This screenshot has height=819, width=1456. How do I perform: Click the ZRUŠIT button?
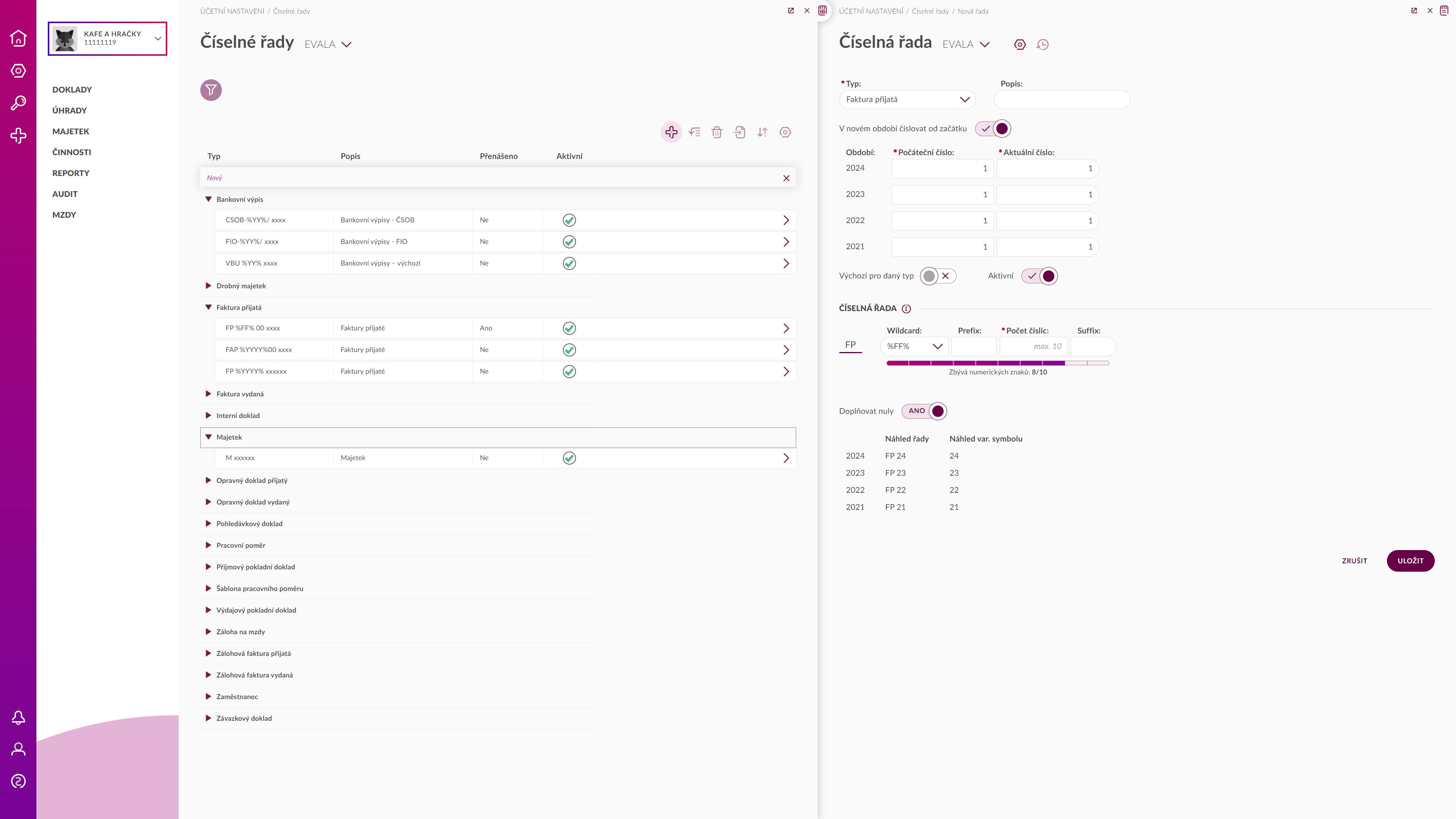pyautogui.click(x=1354, y=561)
